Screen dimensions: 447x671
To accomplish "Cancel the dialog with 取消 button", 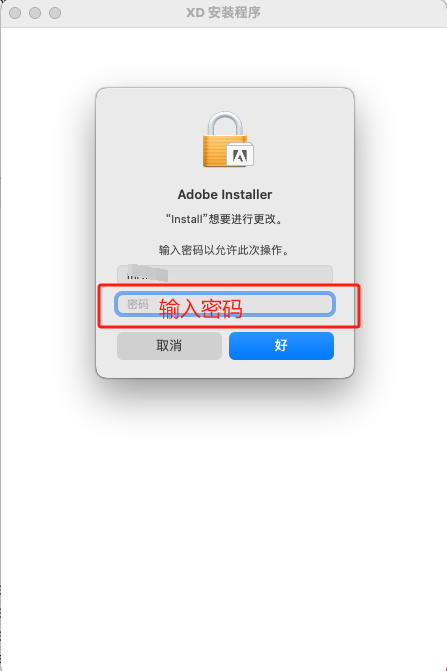I will point(169,346).
